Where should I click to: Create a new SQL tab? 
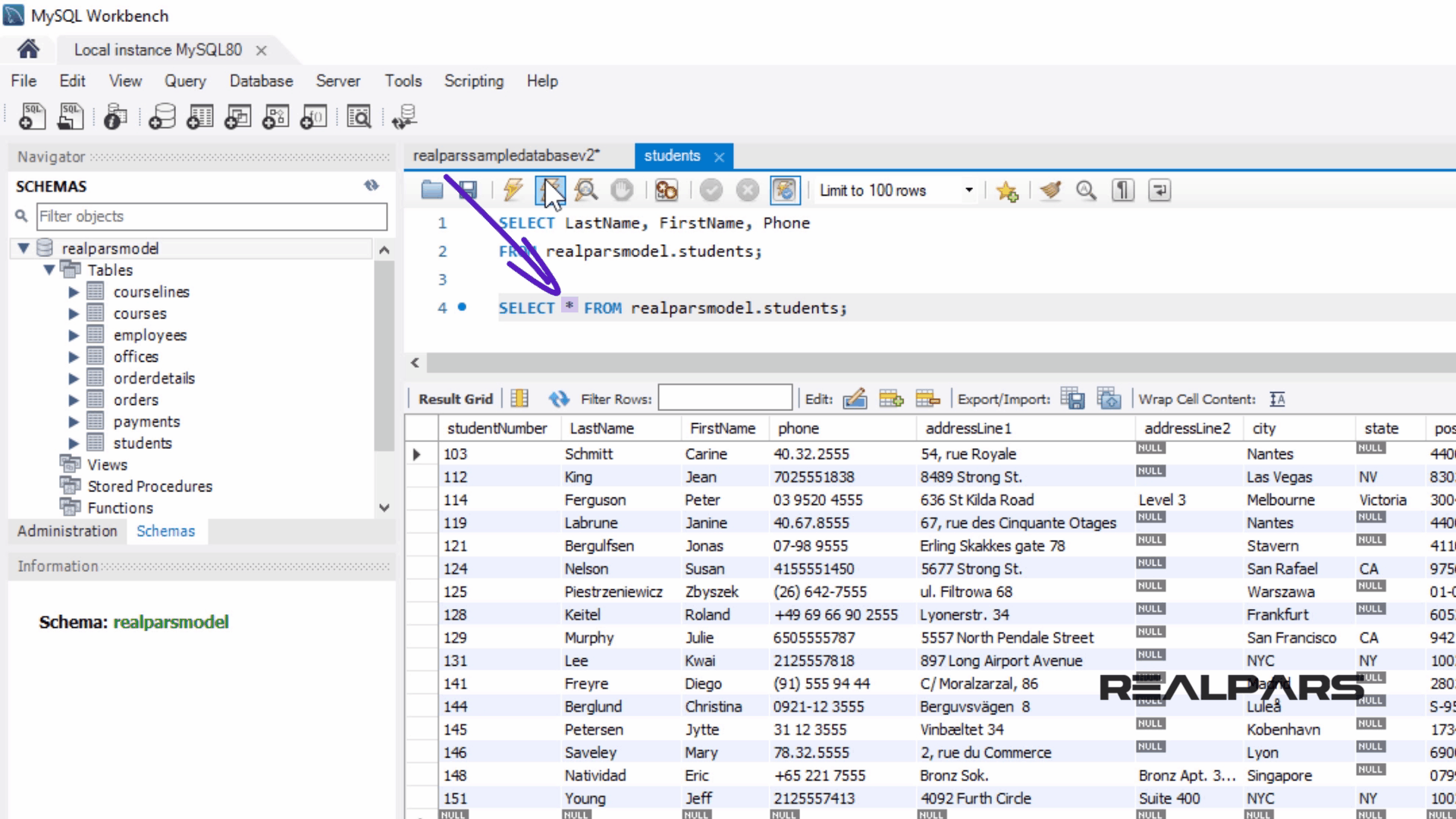(31, 116)
